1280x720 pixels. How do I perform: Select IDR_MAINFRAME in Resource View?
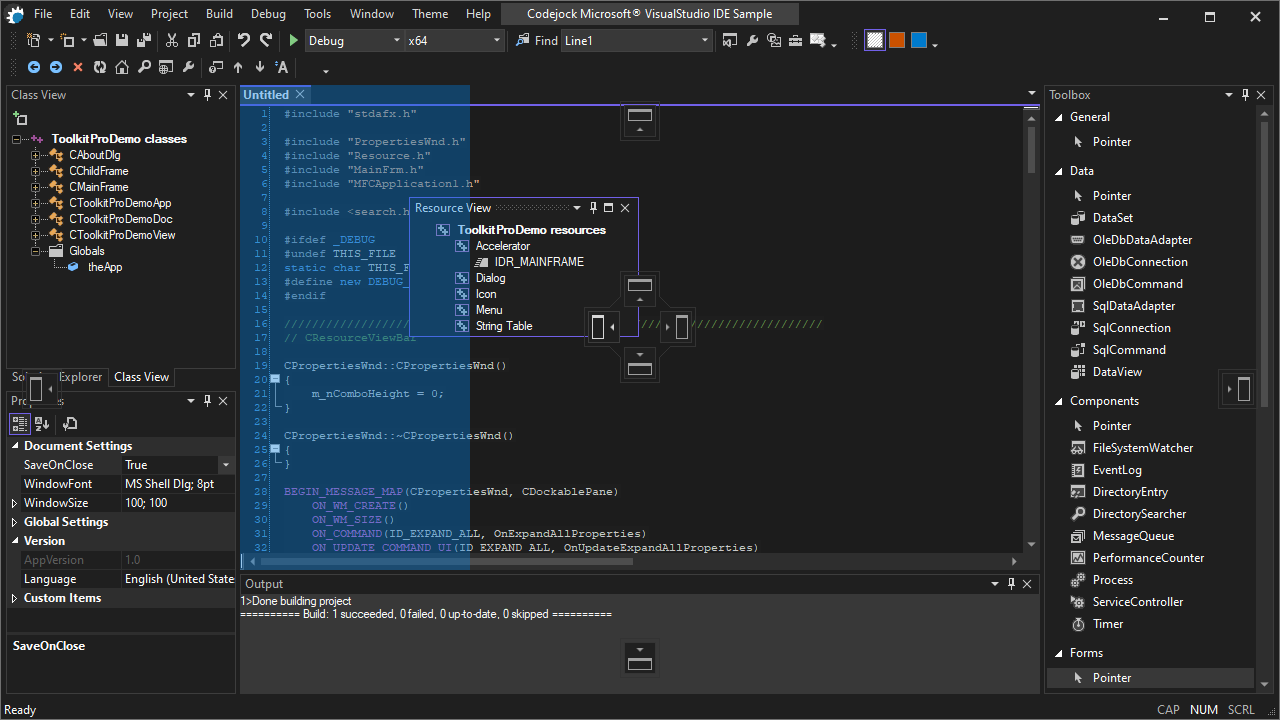[539, 262]
